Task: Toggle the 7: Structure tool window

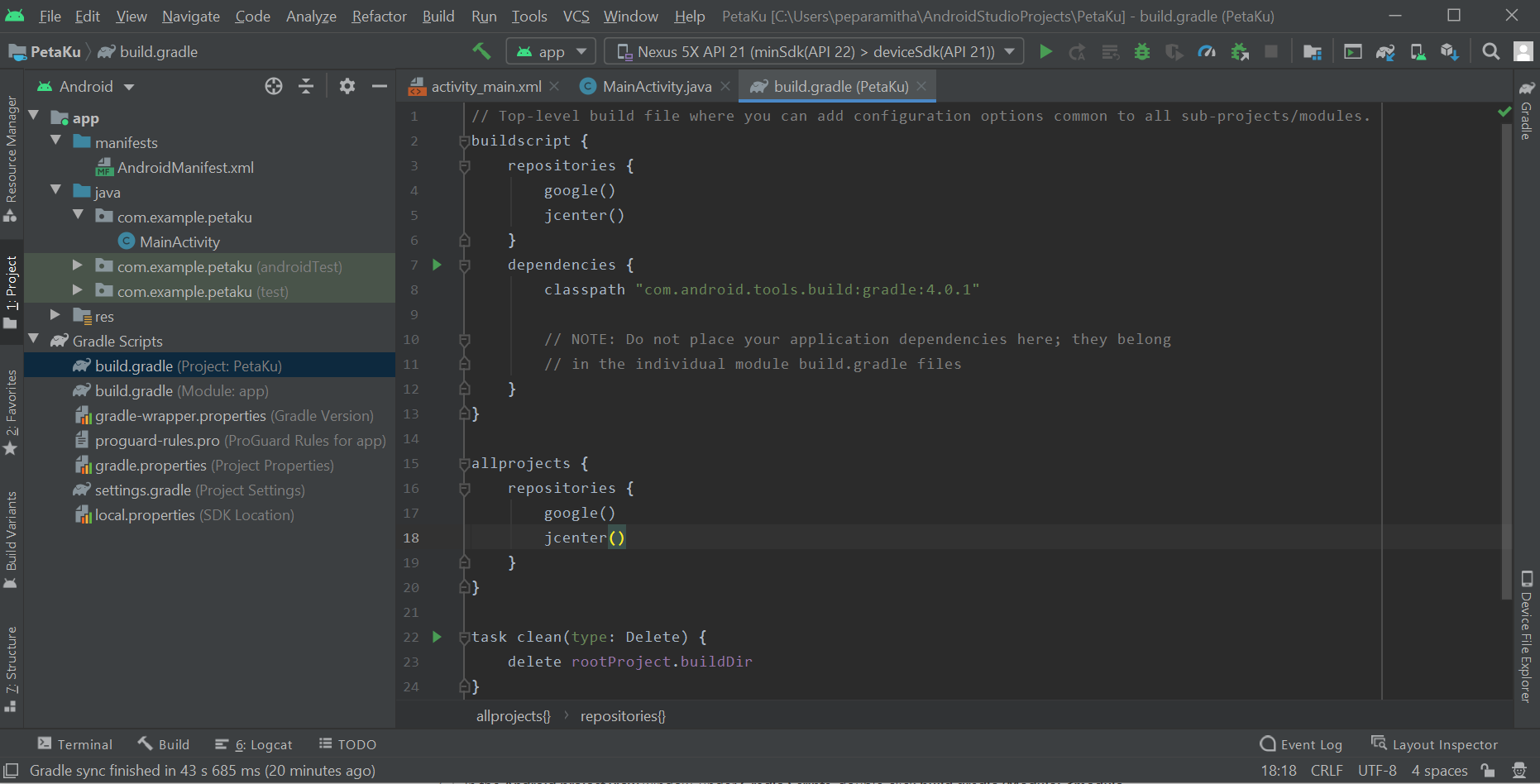Action: [x=12, y=668]
